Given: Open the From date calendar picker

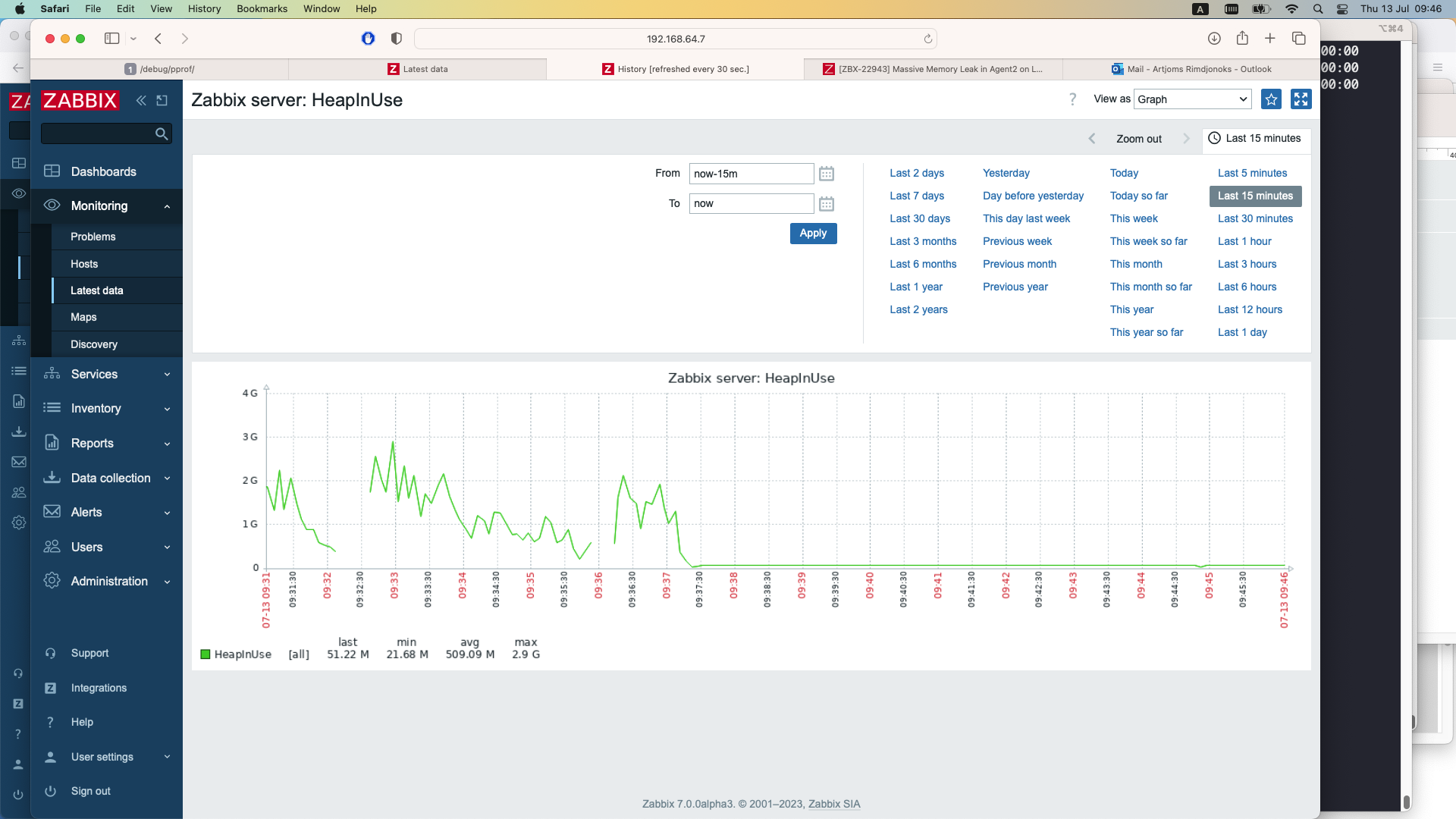Looking at the screenshot, I should [827, 174].
